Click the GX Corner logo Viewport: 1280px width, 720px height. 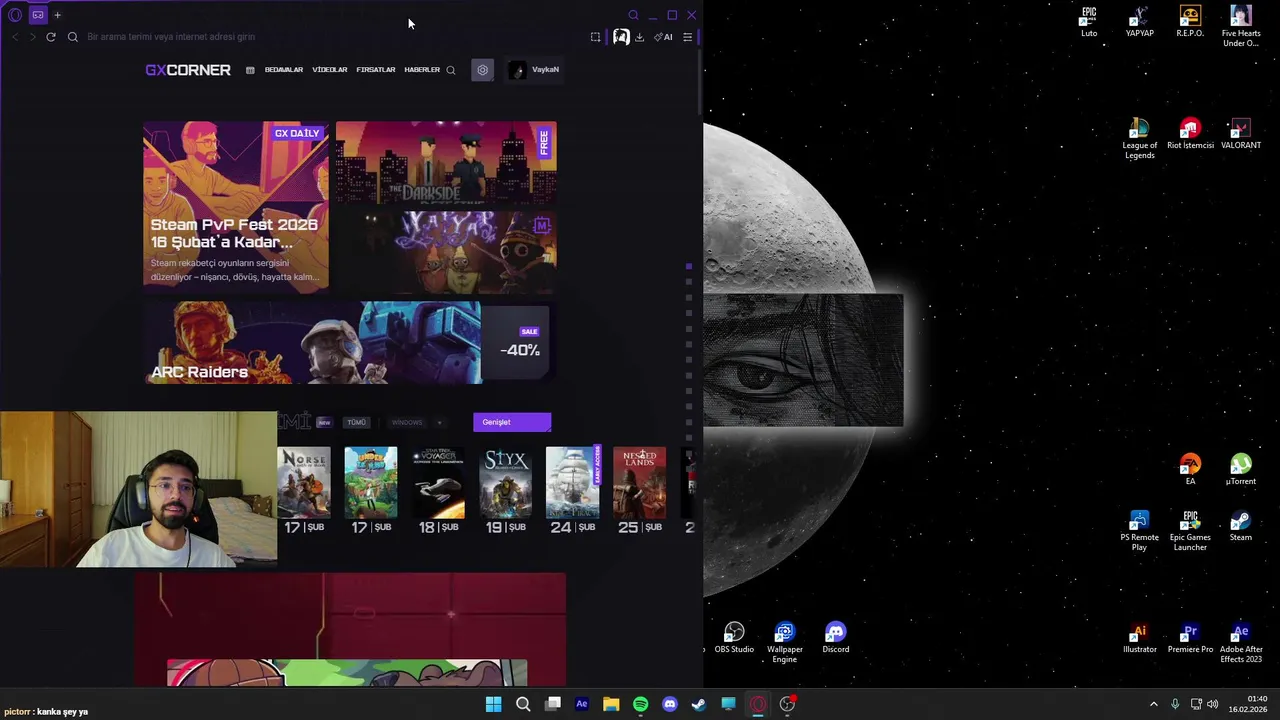pyautogui.click(x=188, y=70)
